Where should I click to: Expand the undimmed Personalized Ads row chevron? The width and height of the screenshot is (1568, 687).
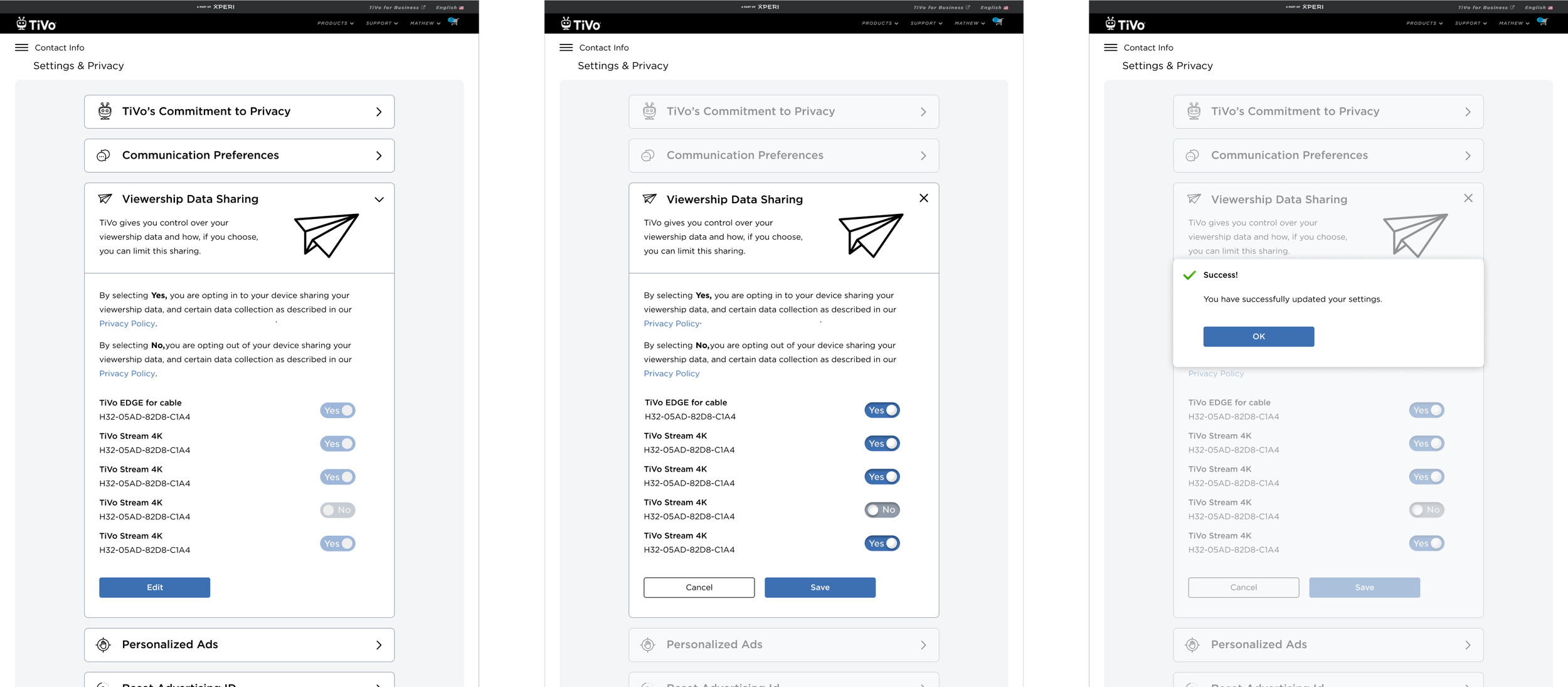pyautogui.click(x=379, y=645)
